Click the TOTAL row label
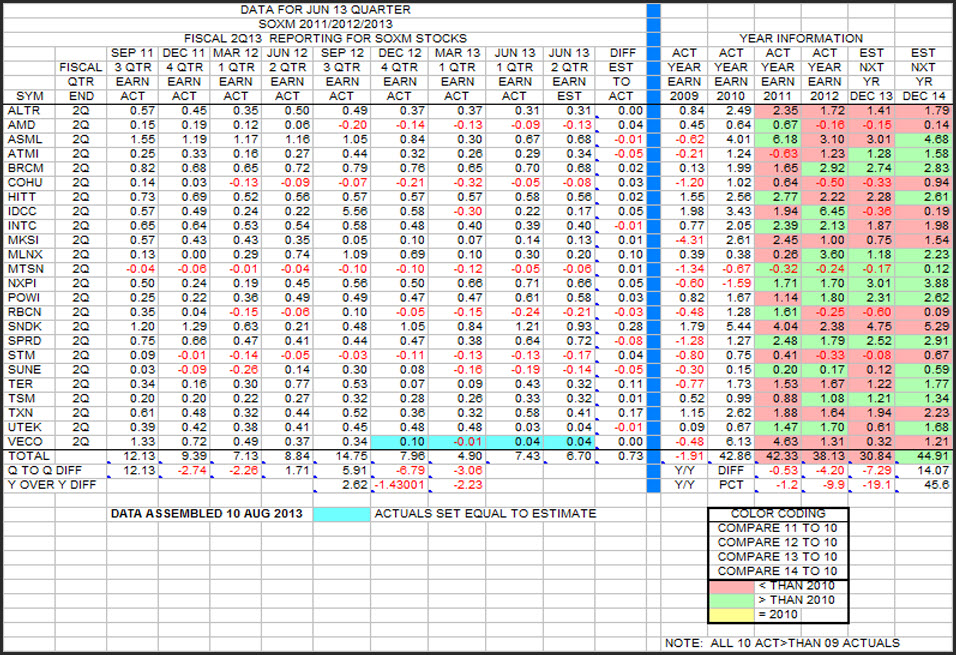 (x=29, y=456)
